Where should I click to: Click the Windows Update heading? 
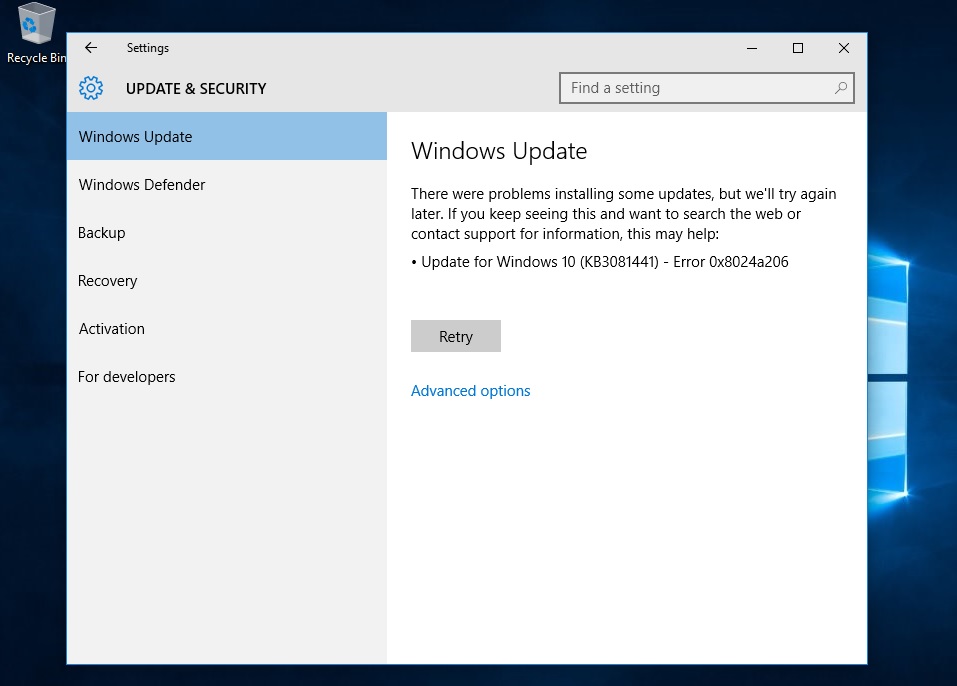coord(499,151)
